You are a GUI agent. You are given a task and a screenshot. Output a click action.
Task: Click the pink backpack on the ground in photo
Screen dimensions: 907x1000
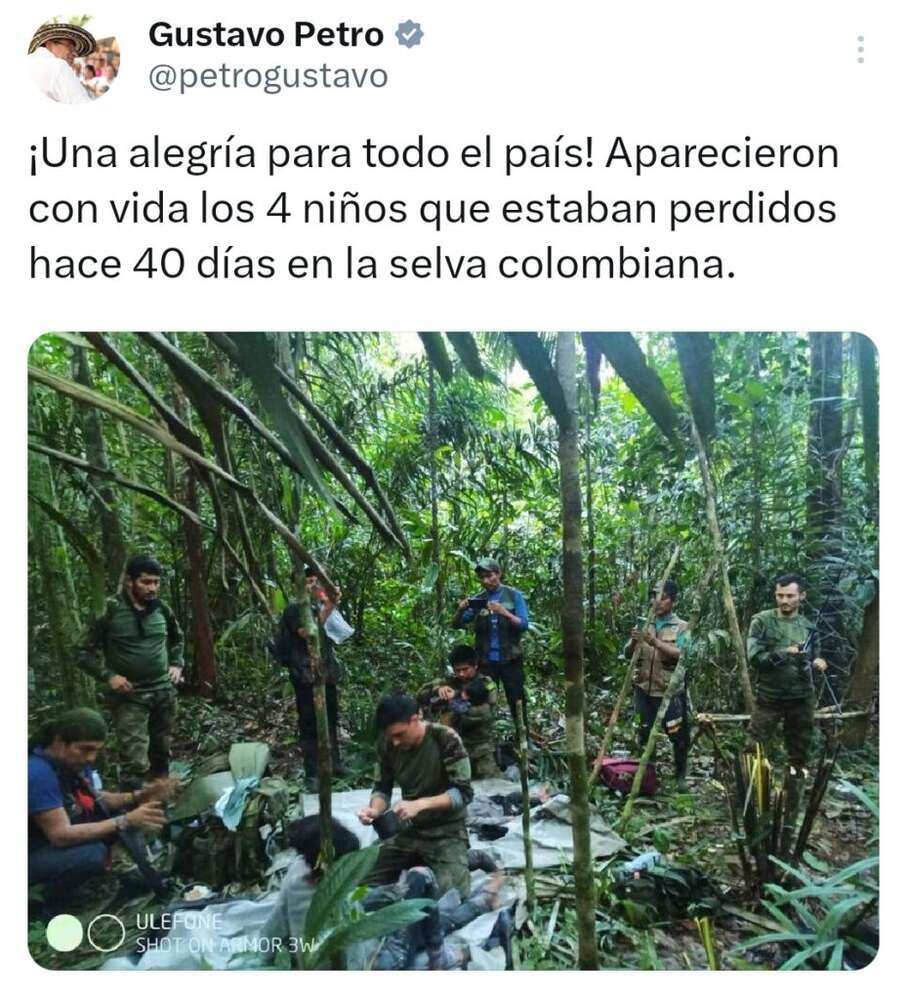[626, 776]
